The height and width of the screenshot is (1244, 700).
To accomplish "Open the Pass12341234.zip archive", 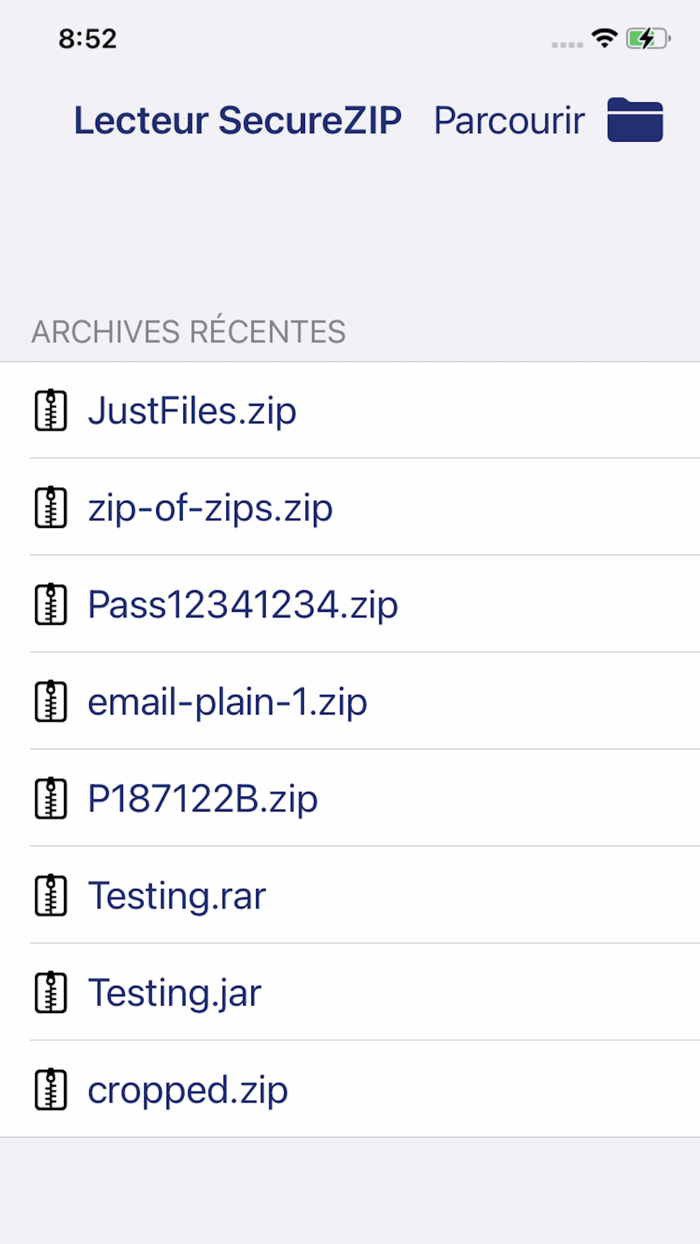I will 243,604.
